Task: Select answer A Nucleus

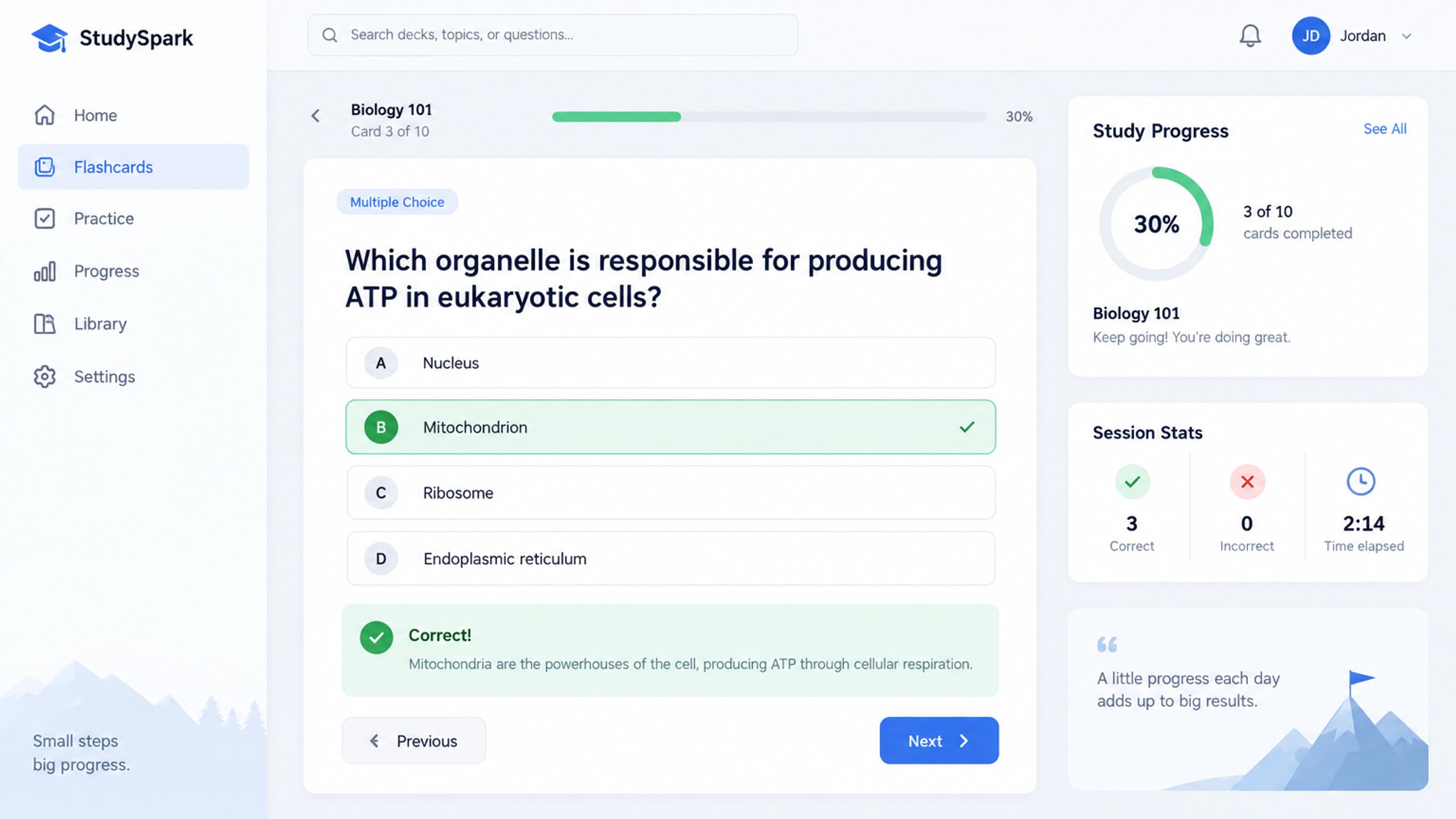Action: [671, 363]
